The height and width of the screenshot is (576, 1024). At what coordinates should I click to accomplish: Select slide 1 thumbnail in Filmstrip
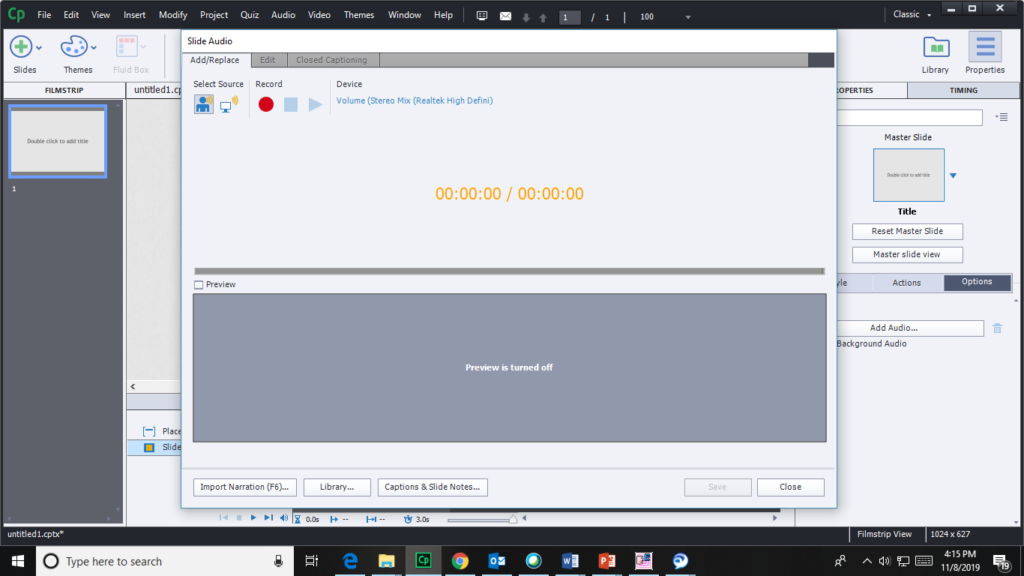click(57, 141)
